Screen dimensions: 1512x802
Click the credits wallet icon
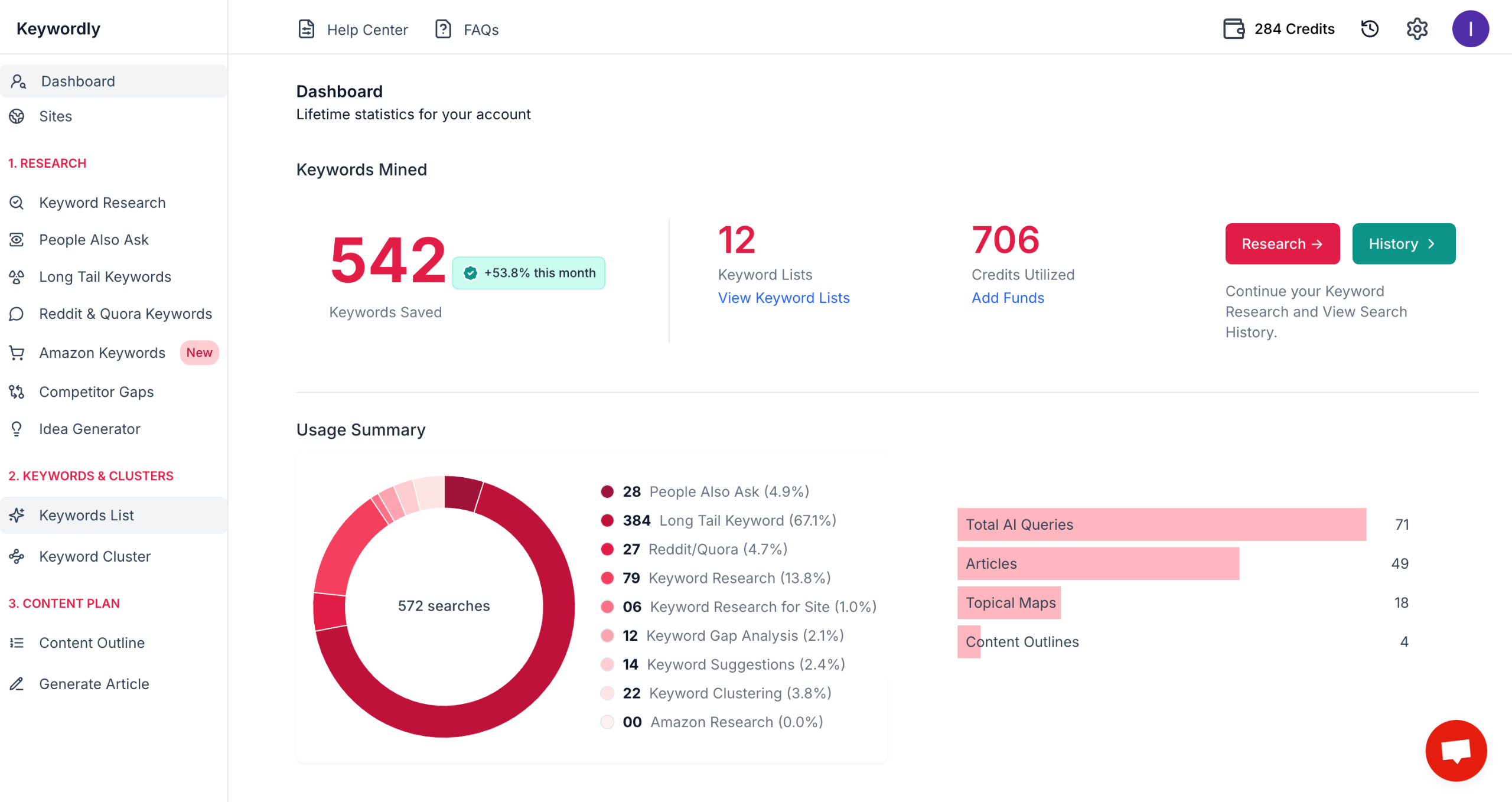[1234, 29]
